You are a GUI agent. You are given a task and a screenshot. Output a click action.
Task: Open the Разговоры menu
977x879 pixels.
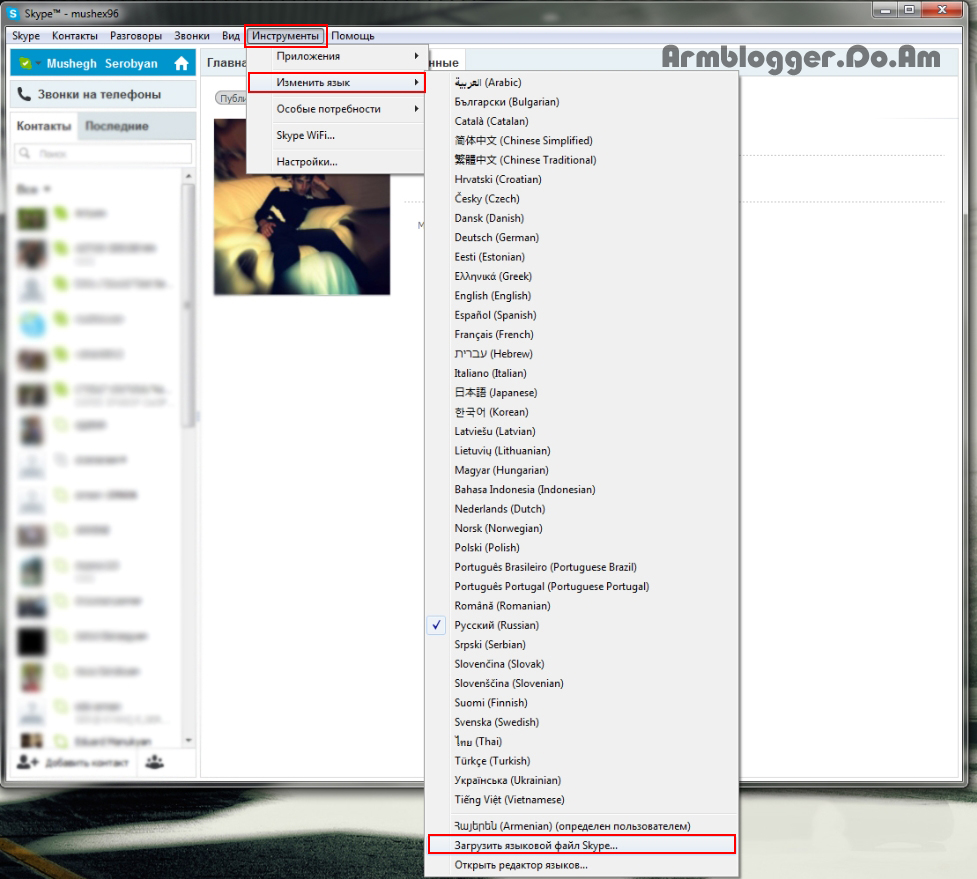(136, 36)
